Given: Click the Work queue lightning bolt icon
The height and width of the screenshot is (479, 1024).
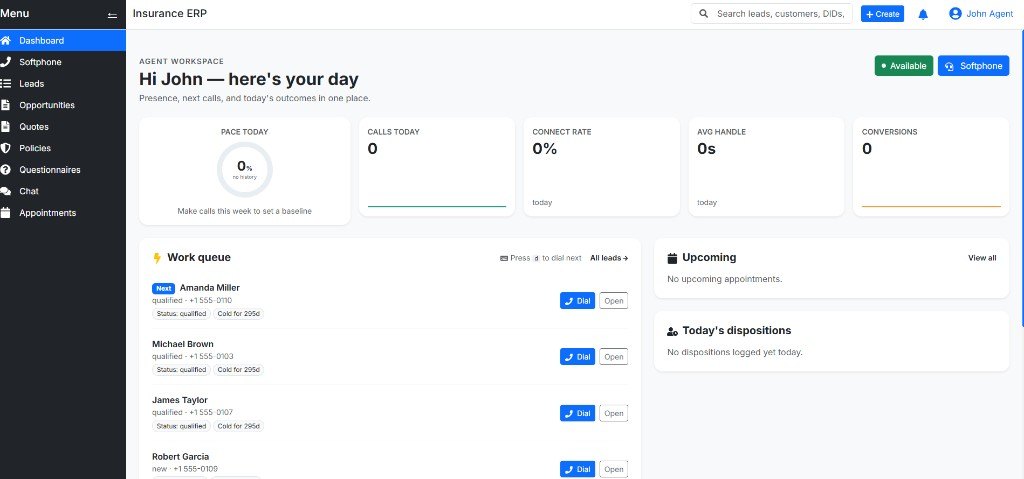Looking at the screenshot, I should click(157, 258).
